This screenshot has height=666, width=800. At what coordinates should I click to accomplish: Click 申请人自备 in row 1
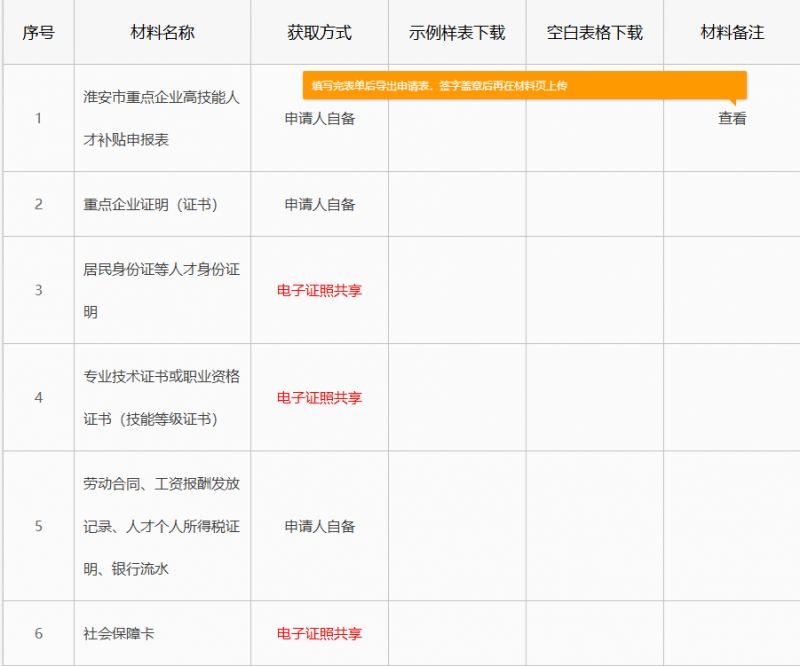(319, 118)
